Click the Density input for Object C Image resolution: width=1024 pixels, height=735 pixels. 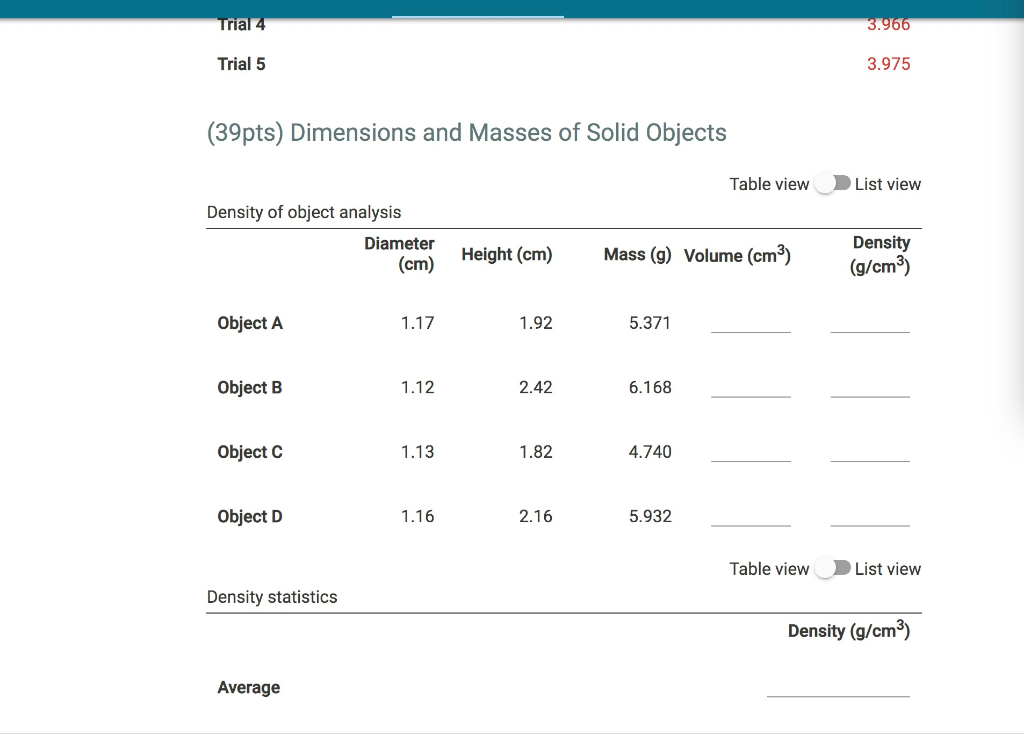[x=870, y=457]
